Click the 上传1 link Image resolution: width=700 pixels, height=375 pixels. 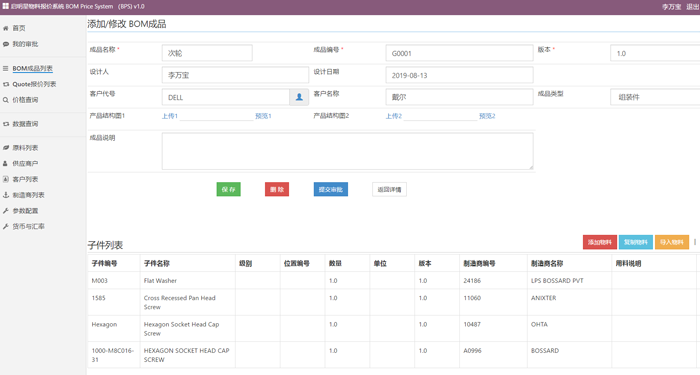point(170,116)
